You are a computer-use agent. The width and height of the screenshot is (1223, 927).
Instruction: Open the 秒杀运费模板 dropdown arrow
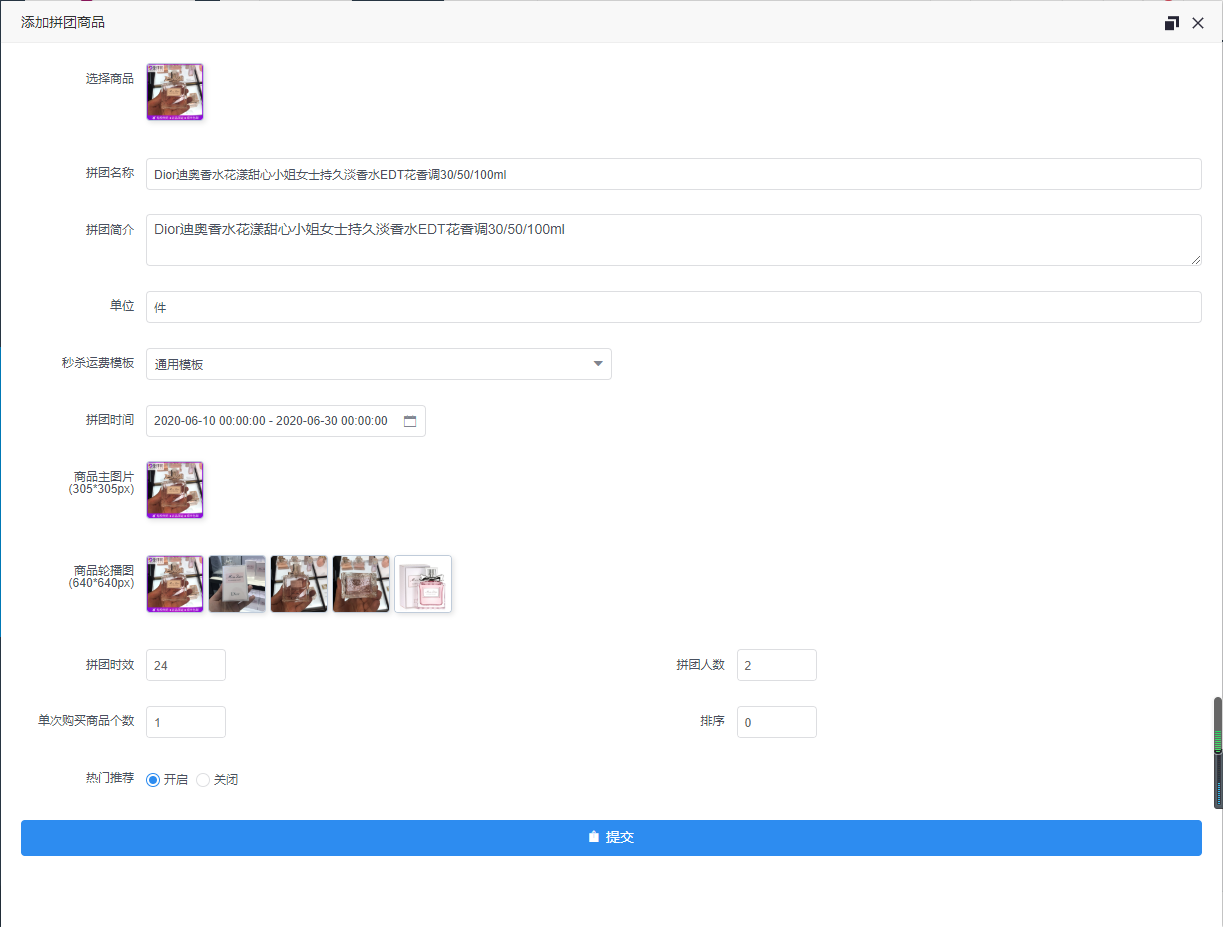(598, 364)
